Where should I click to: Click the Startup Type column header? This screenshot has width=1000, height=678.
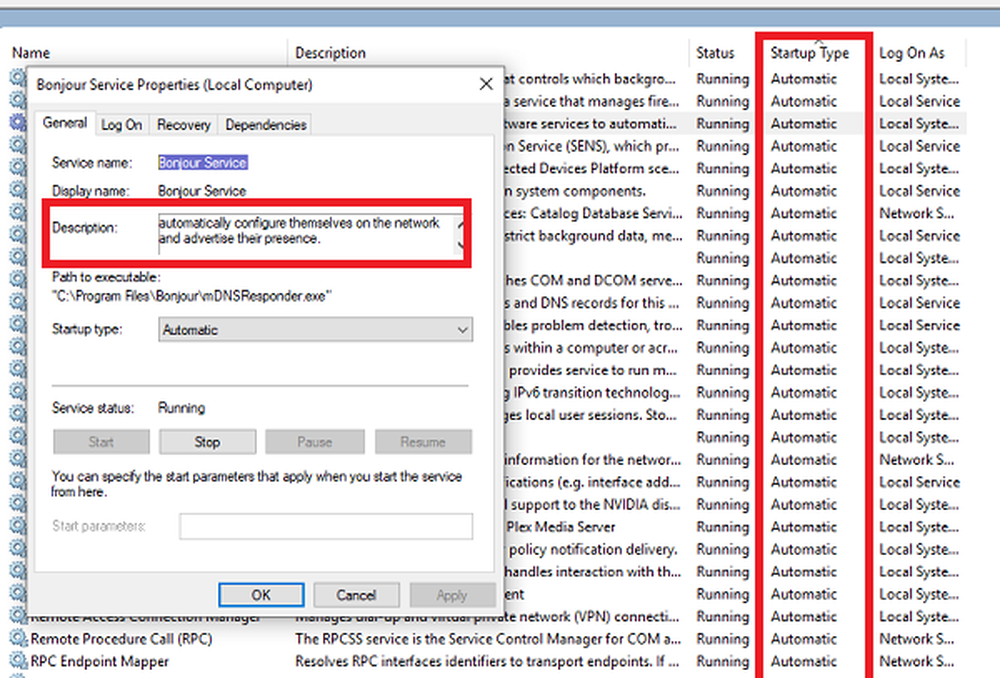tap(809, 53)
